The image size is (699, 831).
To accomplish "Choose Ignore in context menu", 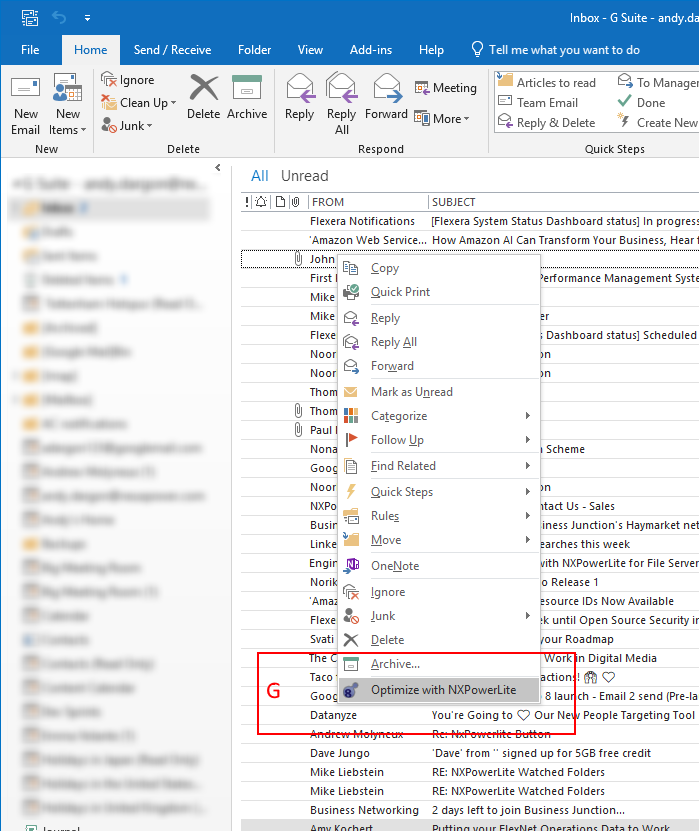I will tap(439, 592).
